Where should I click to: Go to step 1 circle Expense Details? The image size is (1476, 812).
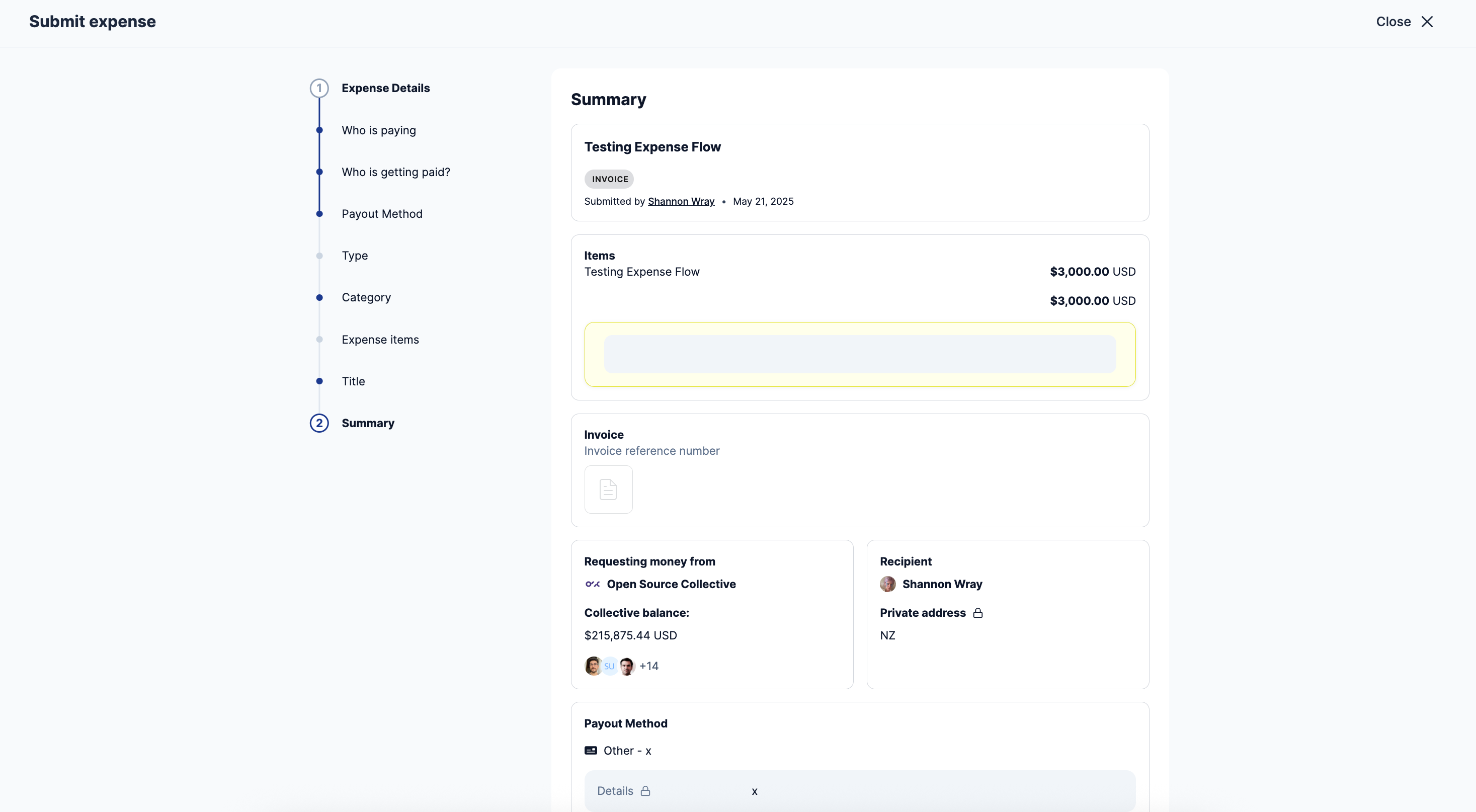pyautogui.click(x=319, y=88)
